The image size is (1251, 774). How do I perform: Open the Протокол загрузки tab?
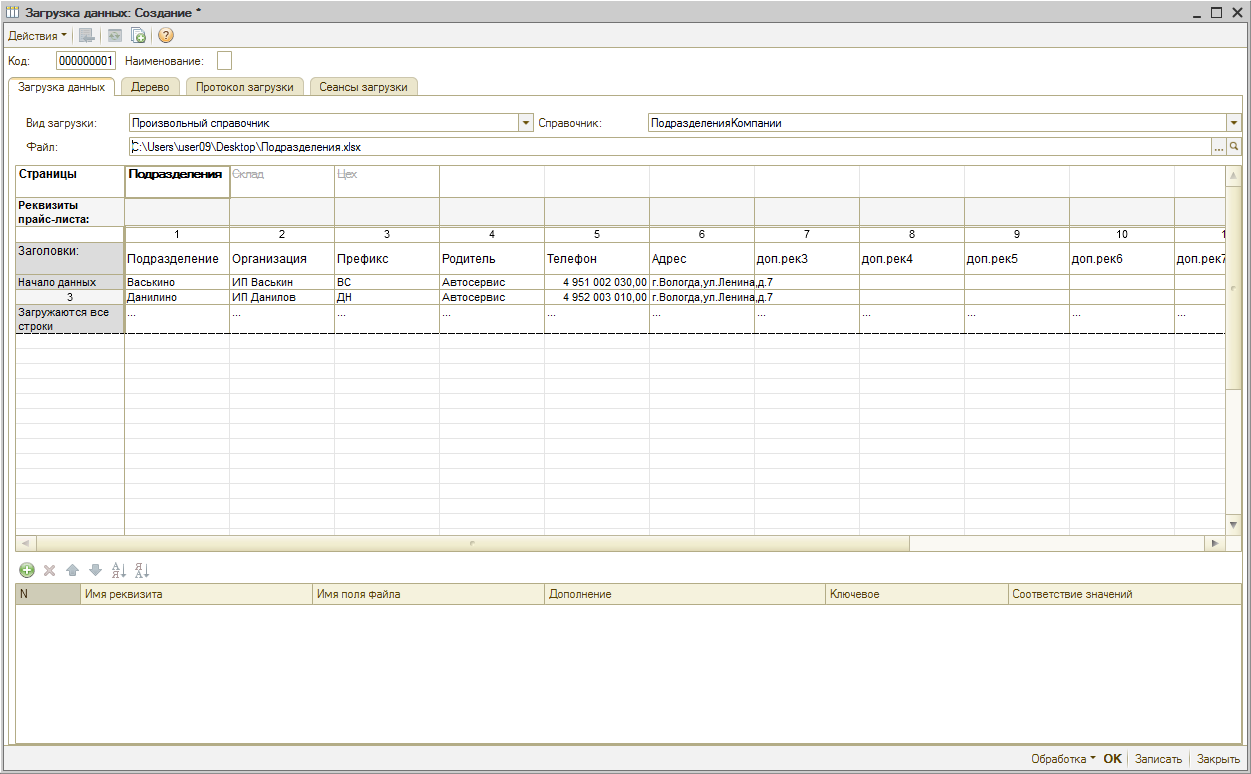coord(244,87)
